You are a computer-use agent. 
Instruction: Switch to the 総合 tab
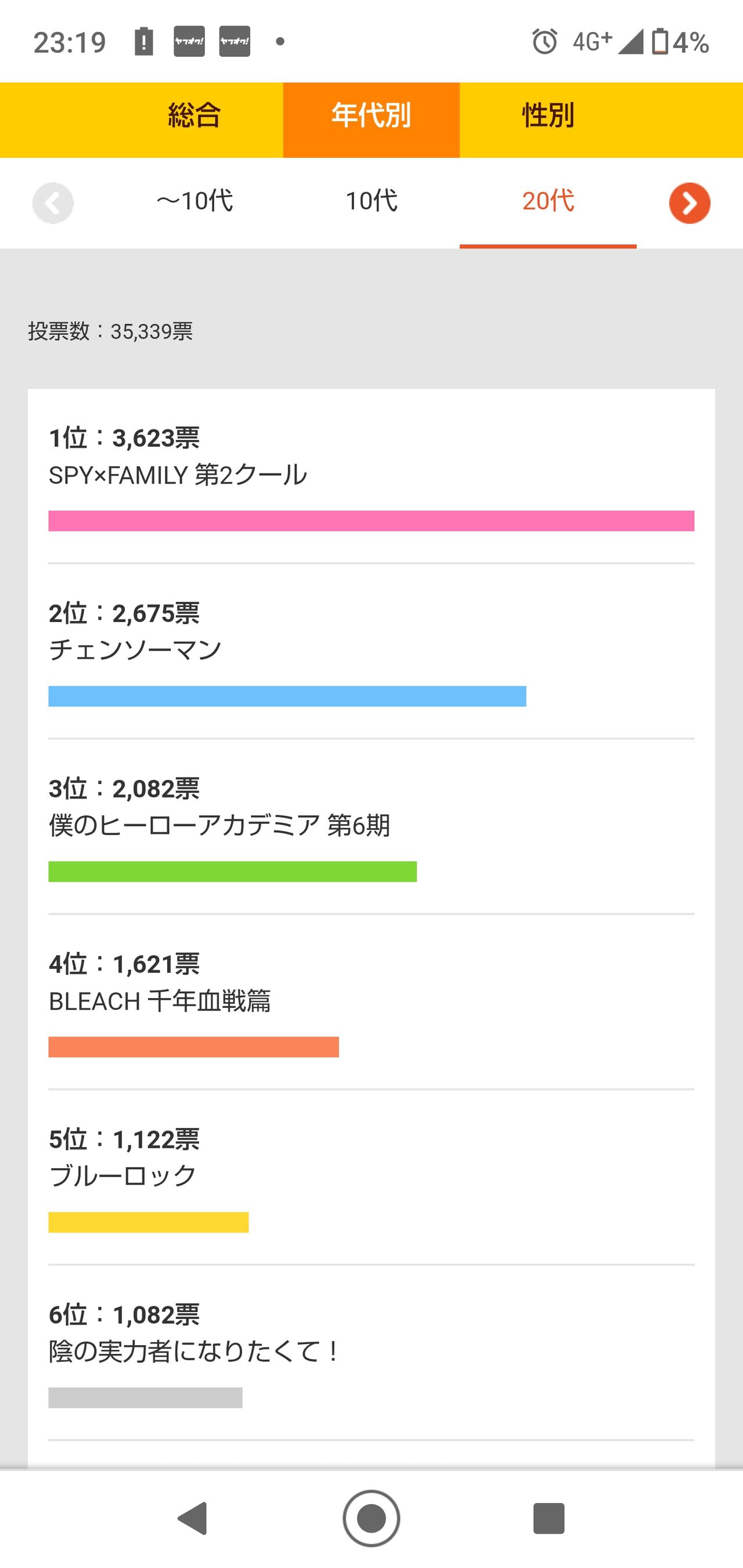[194, 115]
